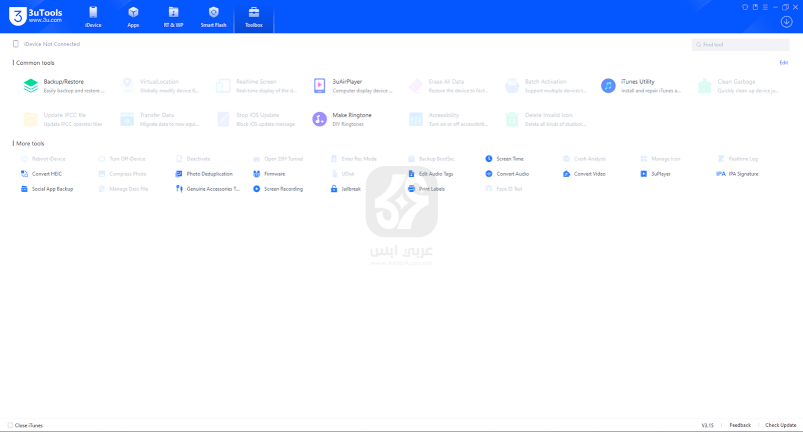Open the Screen Time tool
Viewport: 803px width, 432px height.
[x=504, y=159]
